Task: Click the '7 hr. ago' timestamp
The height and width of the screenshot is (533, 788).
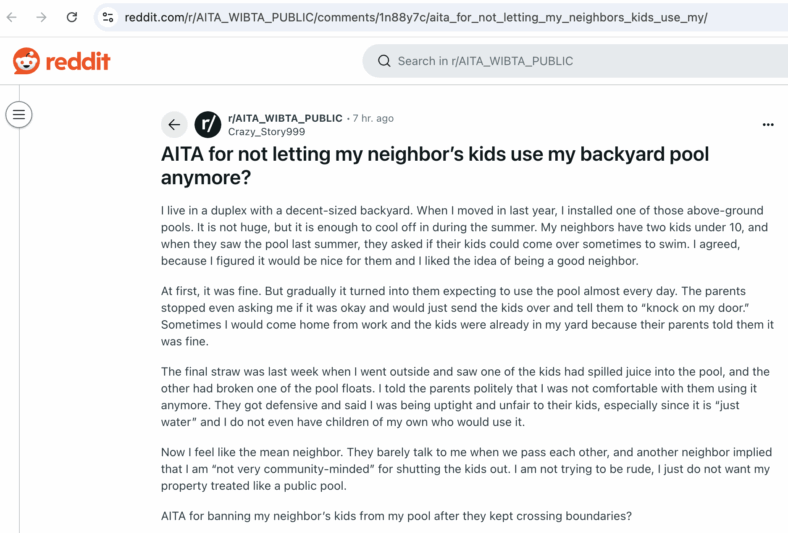Action: pyautogui.click(x=373, y=118)
